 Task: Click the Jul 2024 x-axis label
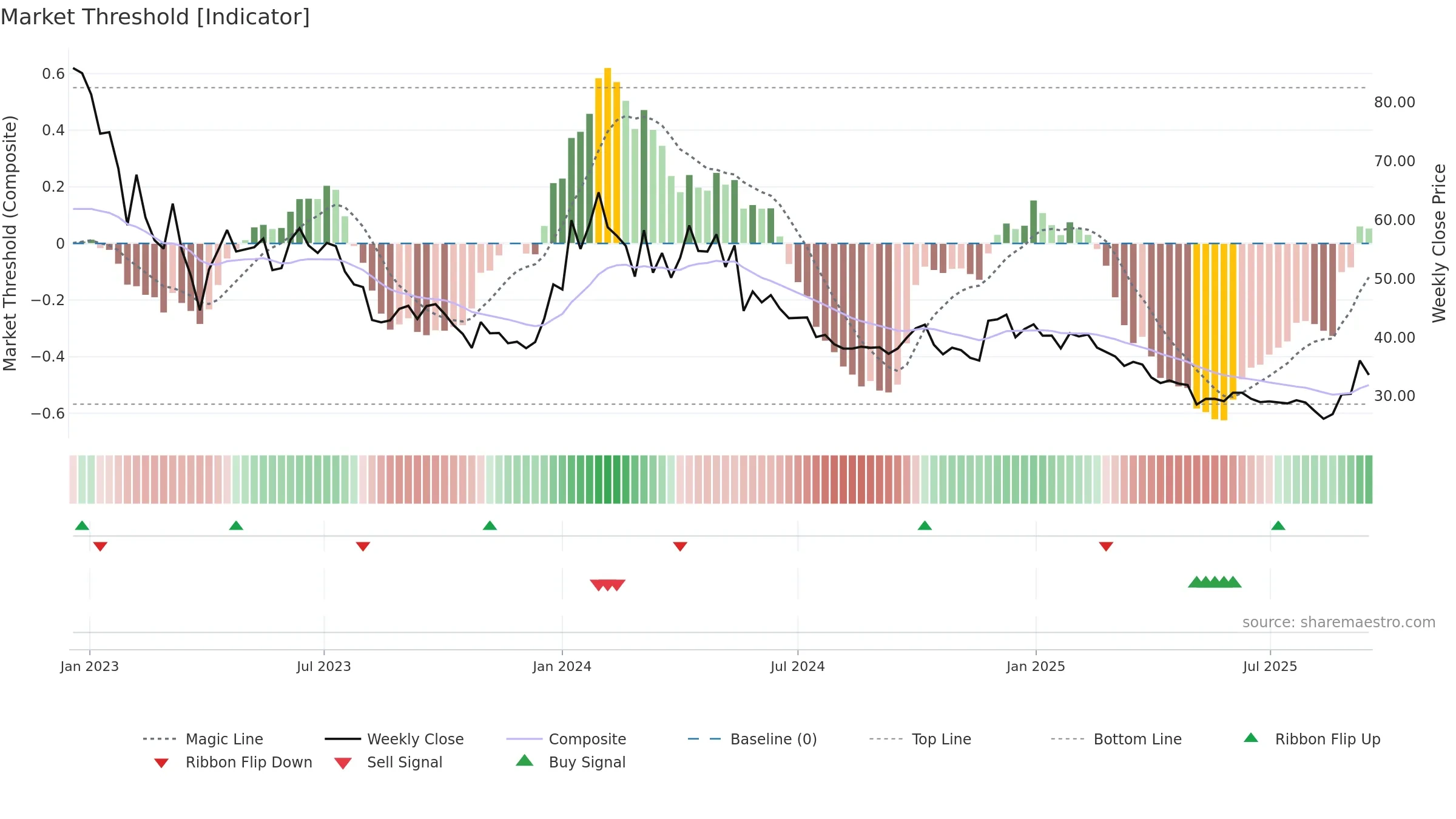(798, 666)
